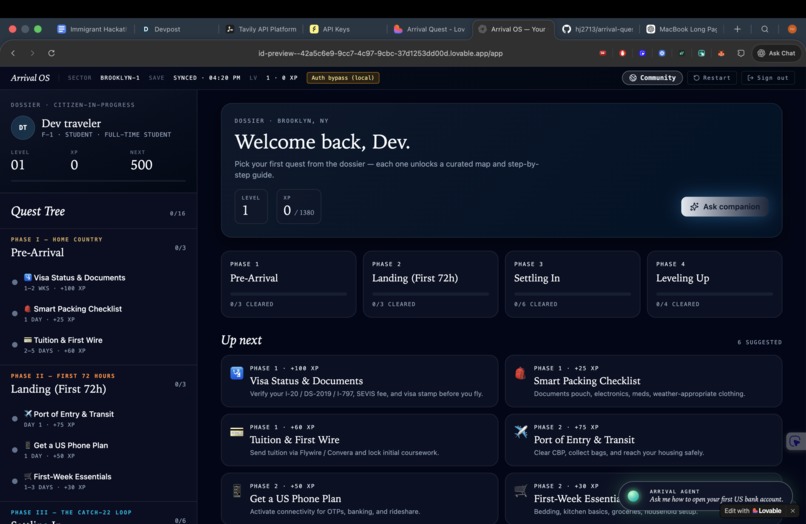Click the Community button

click(652, 78)
